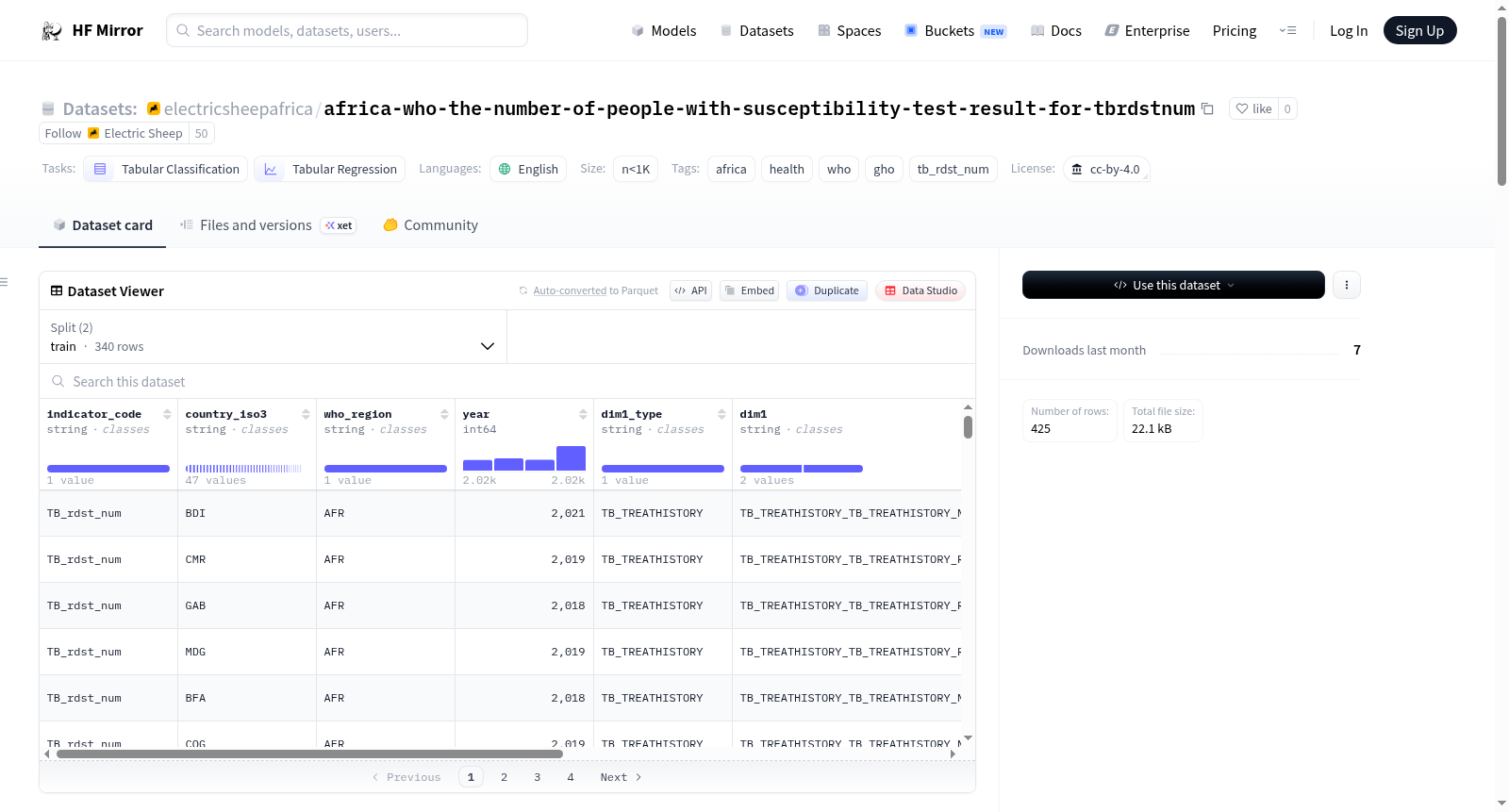This screenshot has width=1509, height=812.
Task: Click the dim1 two-value distribution bar
Action: (x=802, y=469)
